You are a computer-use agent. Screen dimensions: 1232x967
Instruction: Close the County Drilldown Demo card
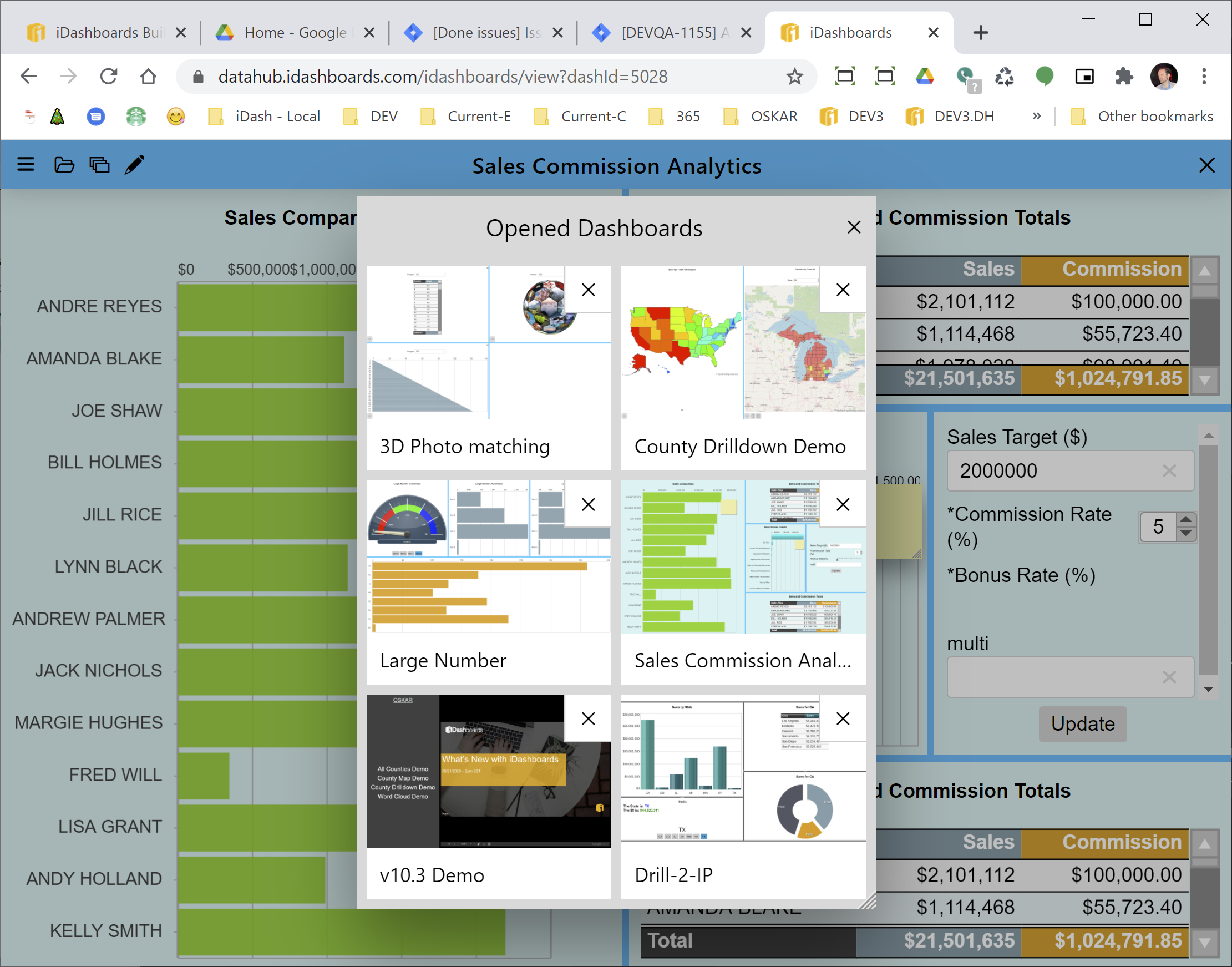click(x=843, y=290)
